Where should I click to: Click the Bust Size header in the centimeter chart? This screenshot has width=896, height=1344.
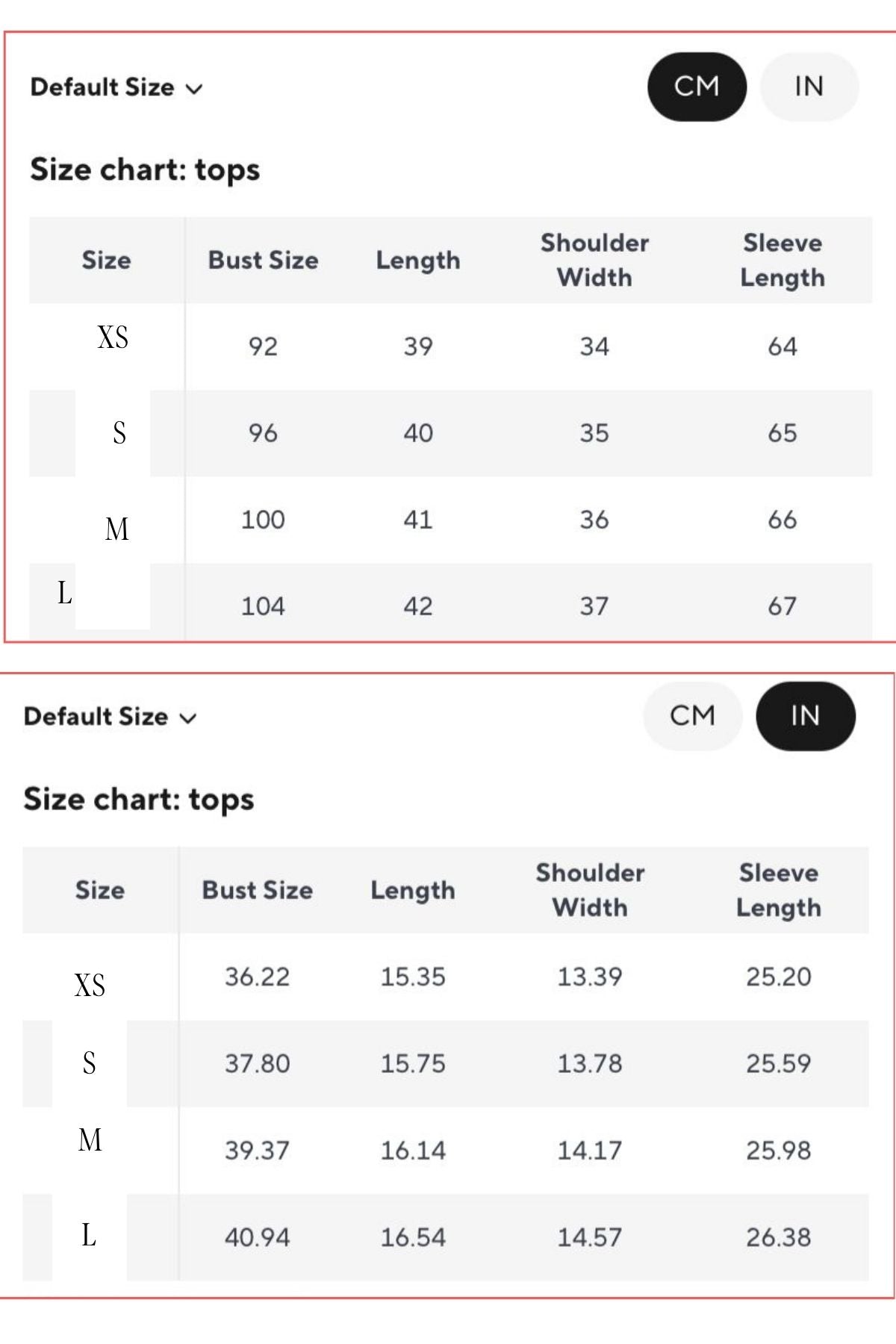pos(263,260)
